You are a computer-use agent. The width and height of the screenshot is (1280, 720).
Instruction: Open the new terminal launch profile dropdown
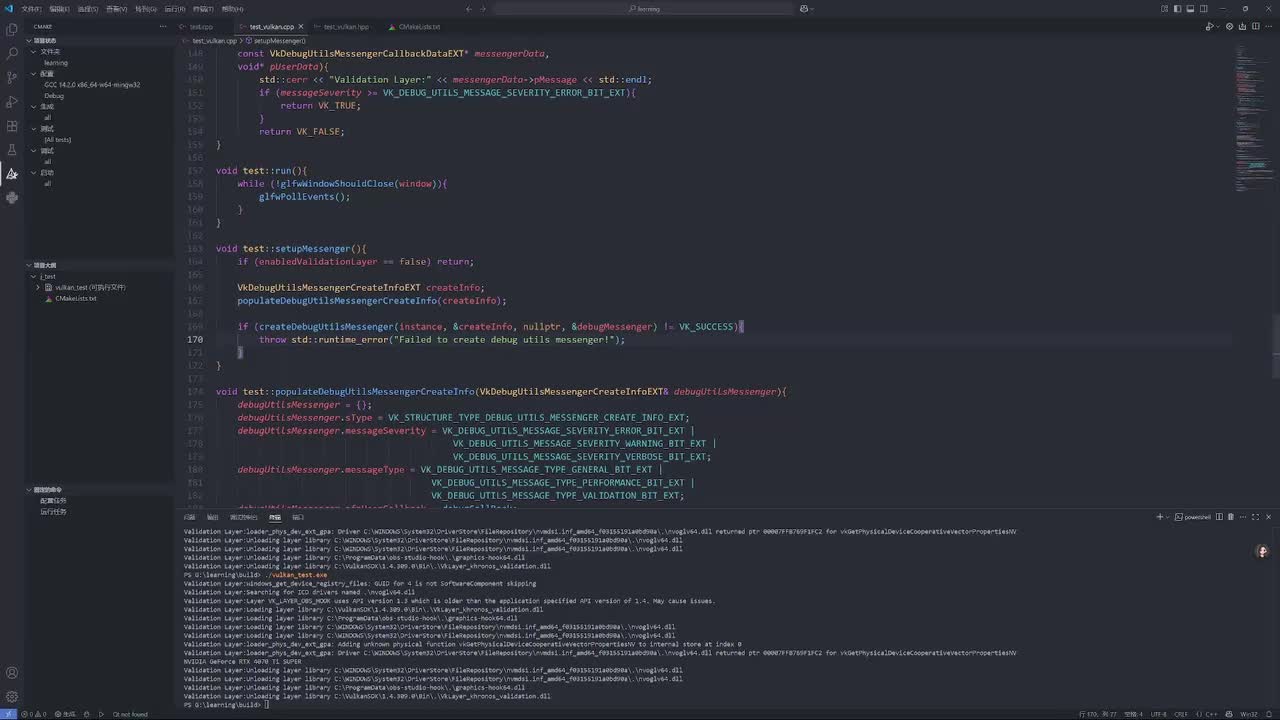pos(1169,517)
